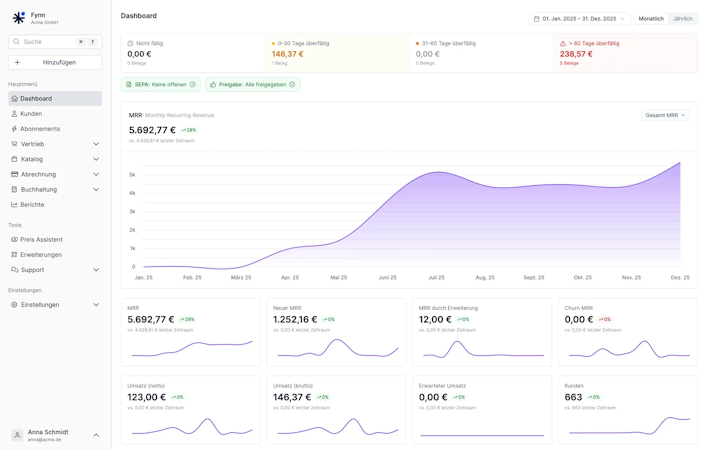Switch to Jährlich view

[x=683, y=19]
